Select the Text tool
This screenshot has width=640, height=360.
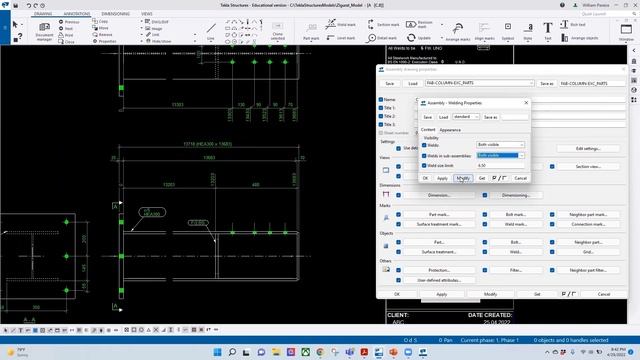pos(547,31)
